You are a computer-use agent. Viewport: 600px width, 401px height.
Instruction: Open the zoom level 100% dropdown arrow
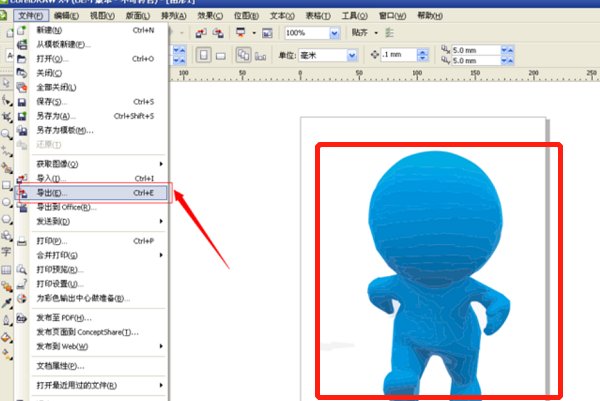(x=334, y=33)
